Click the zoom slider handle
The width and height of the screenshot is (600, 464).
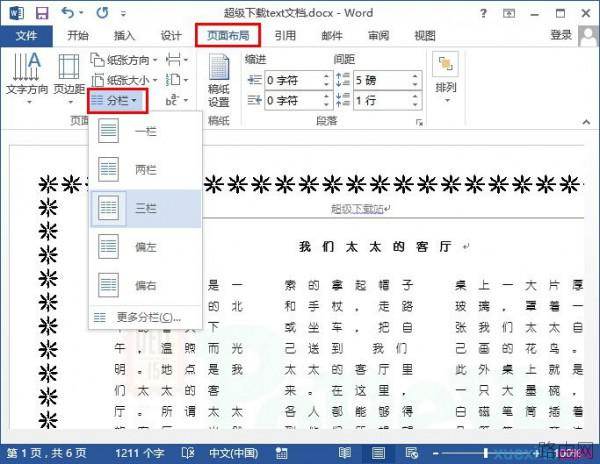click(486, 454)
